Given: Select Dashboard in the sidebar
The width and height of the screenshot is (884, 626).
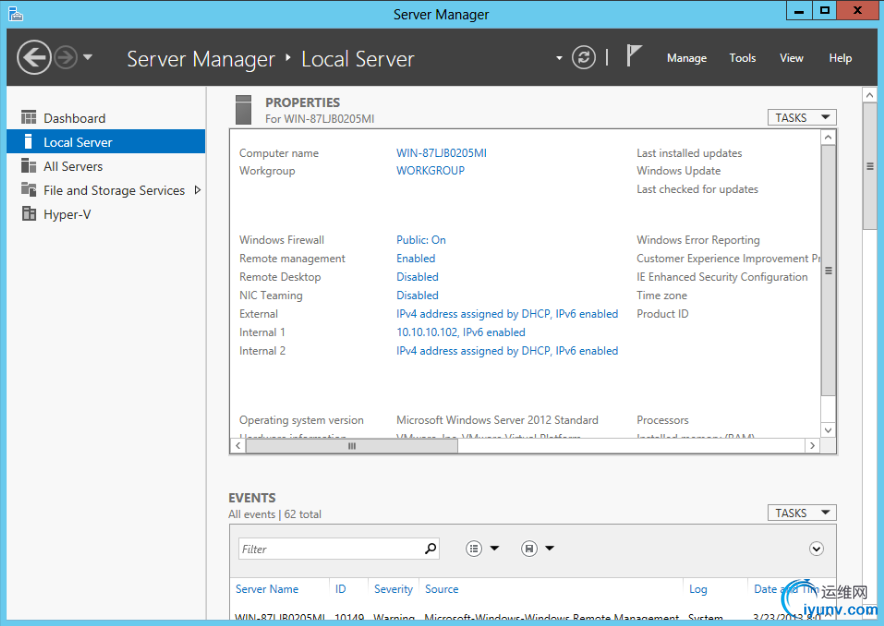Looking at the screenshot, I should tap(106, 118).
